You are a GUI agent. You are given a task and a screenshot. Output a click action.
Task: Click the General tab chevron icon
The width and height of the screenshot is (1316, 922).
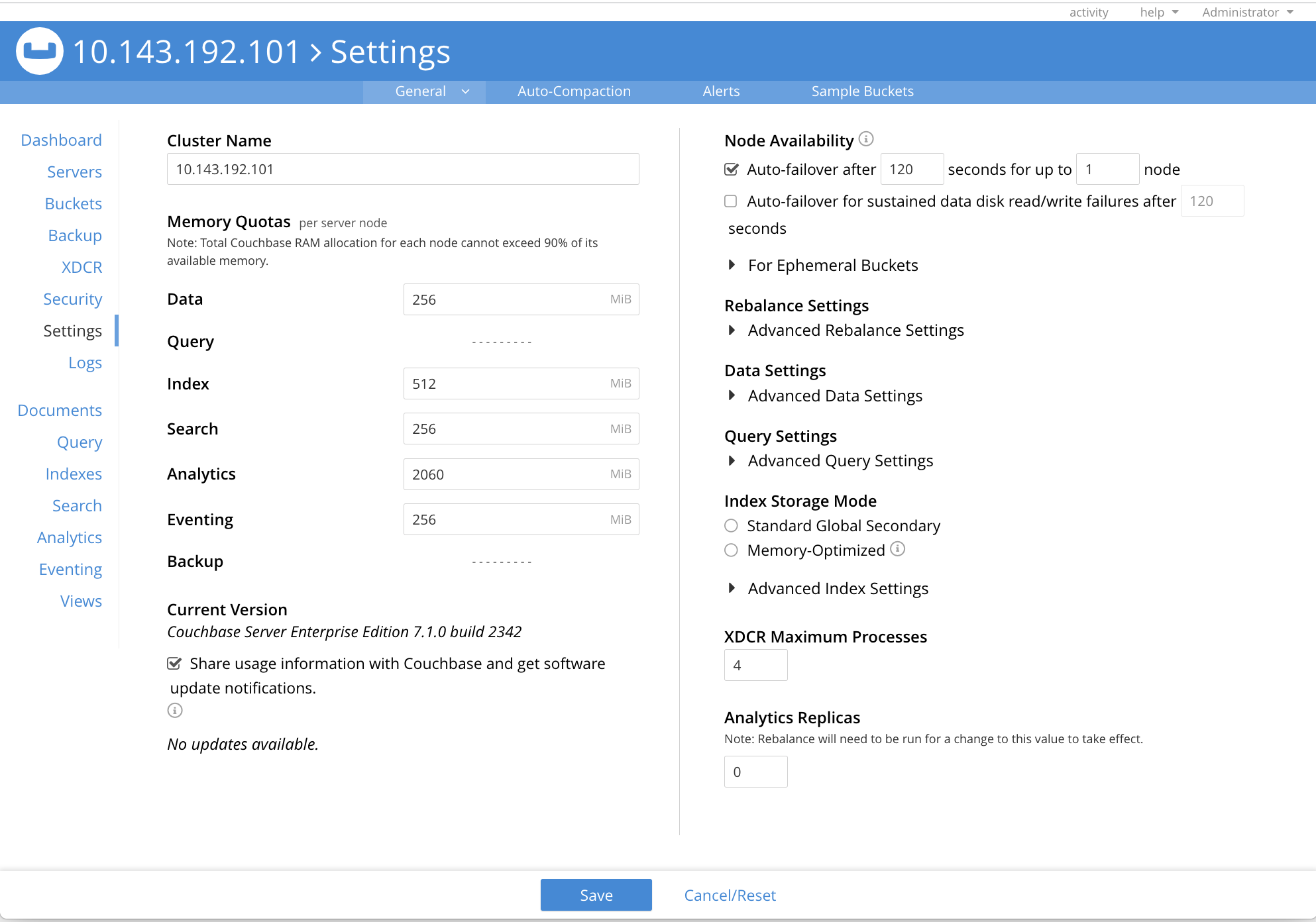click(465, 91)
